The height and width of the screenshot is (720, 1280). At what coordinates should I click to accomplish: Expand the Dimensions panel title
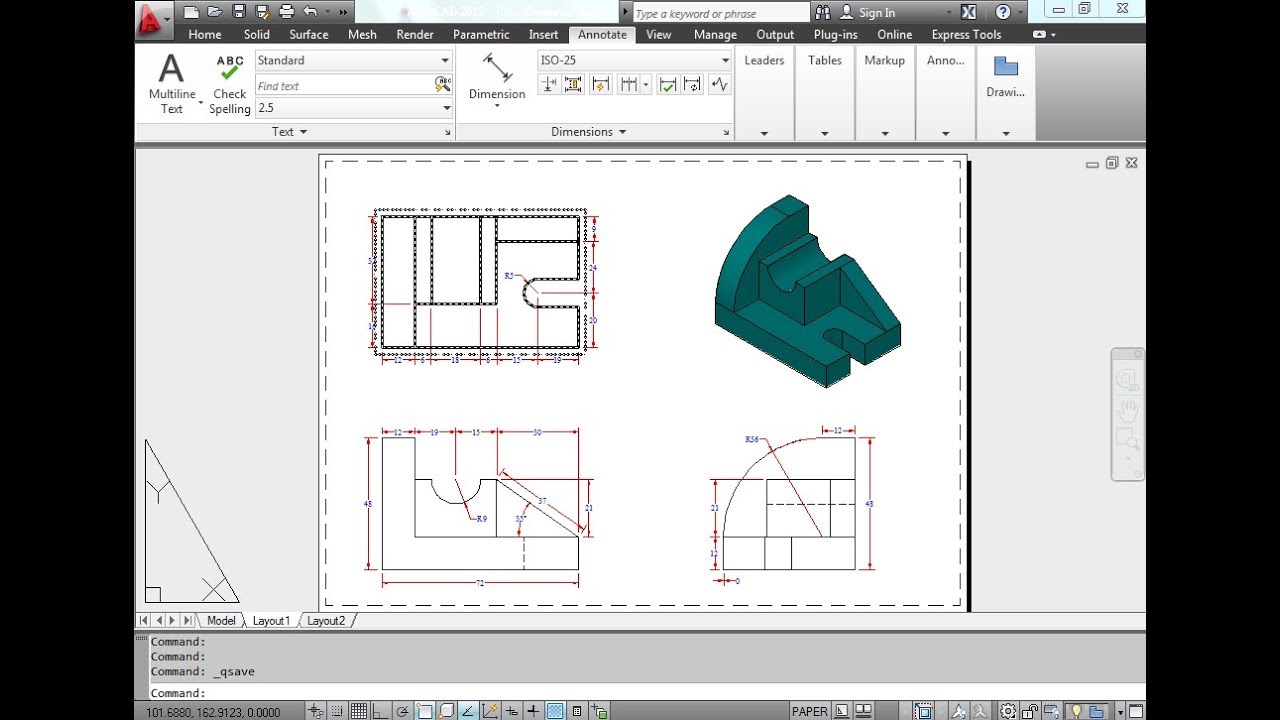pyautogui.click(x=589, y=132)
